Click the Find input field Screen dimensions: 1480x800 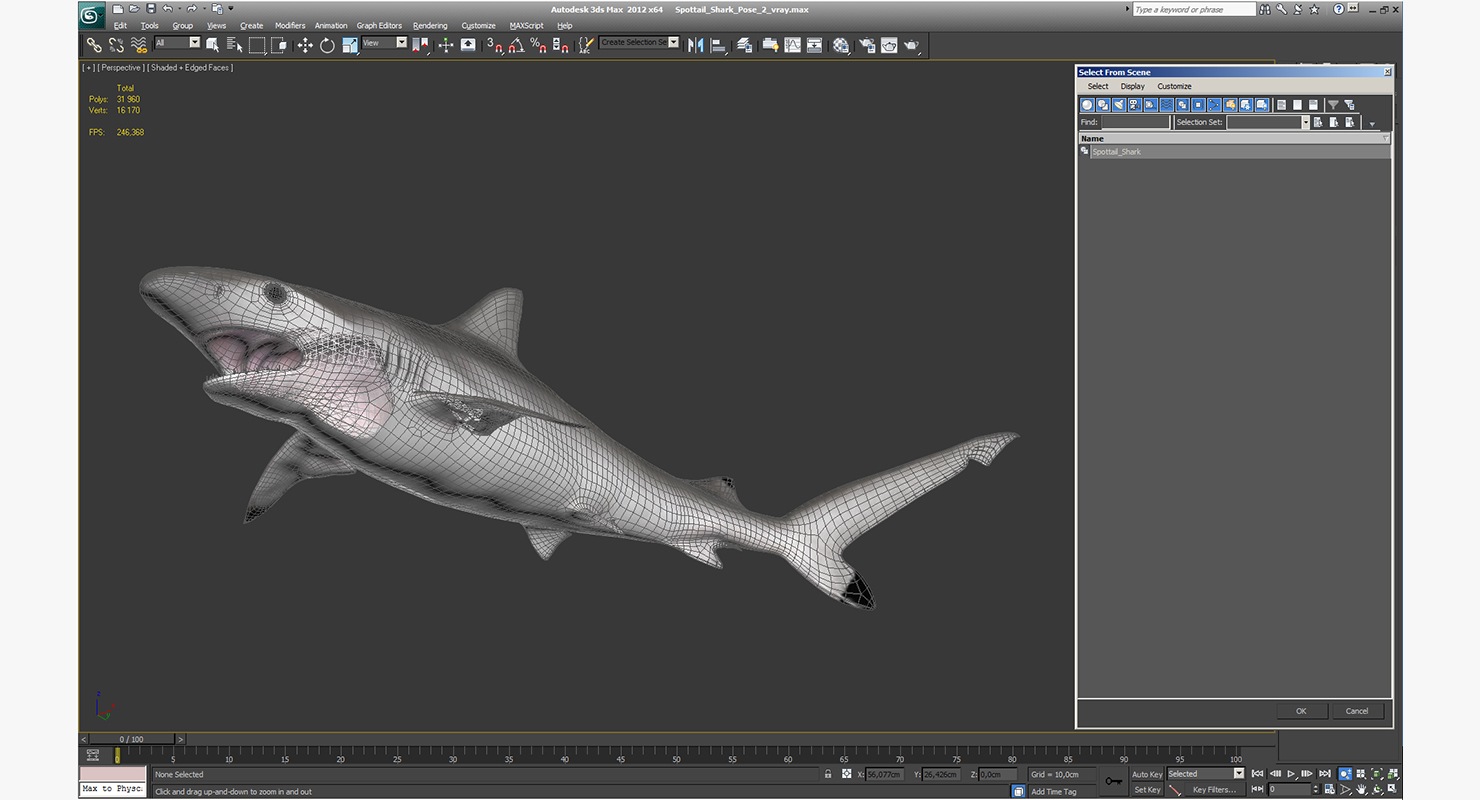coord(1136,122)
